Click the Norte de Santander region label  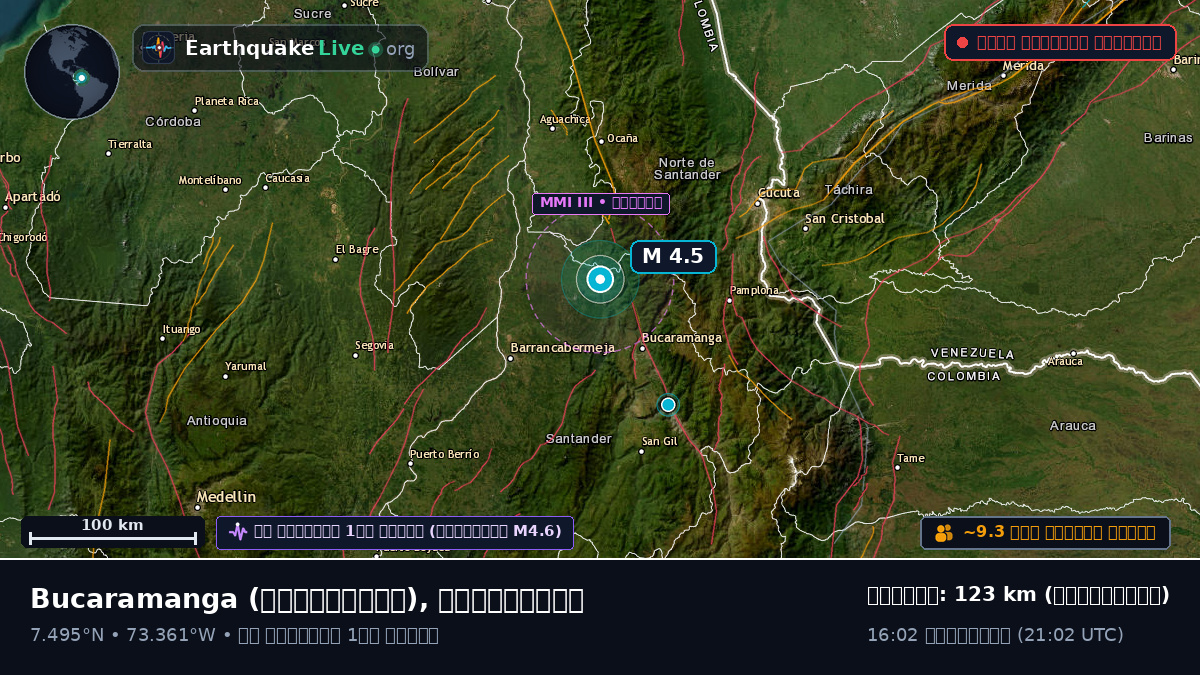689,168
